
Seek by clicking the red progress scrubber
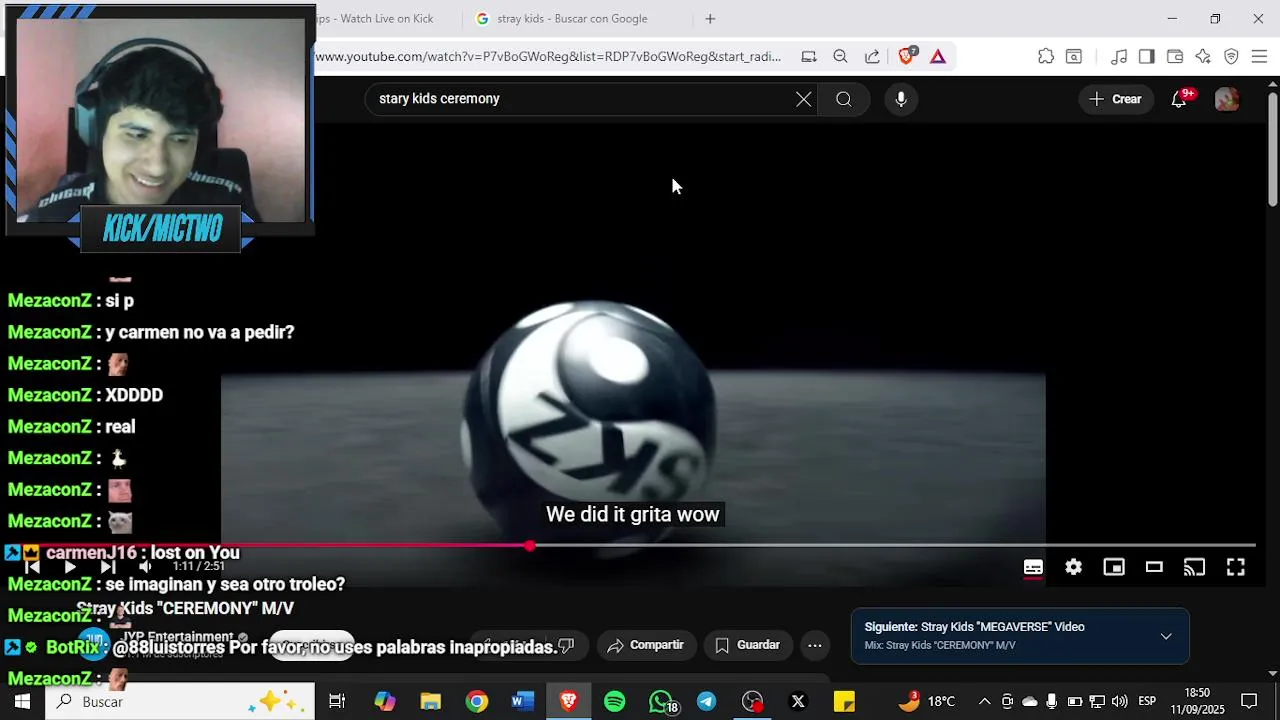coord(529,546)
